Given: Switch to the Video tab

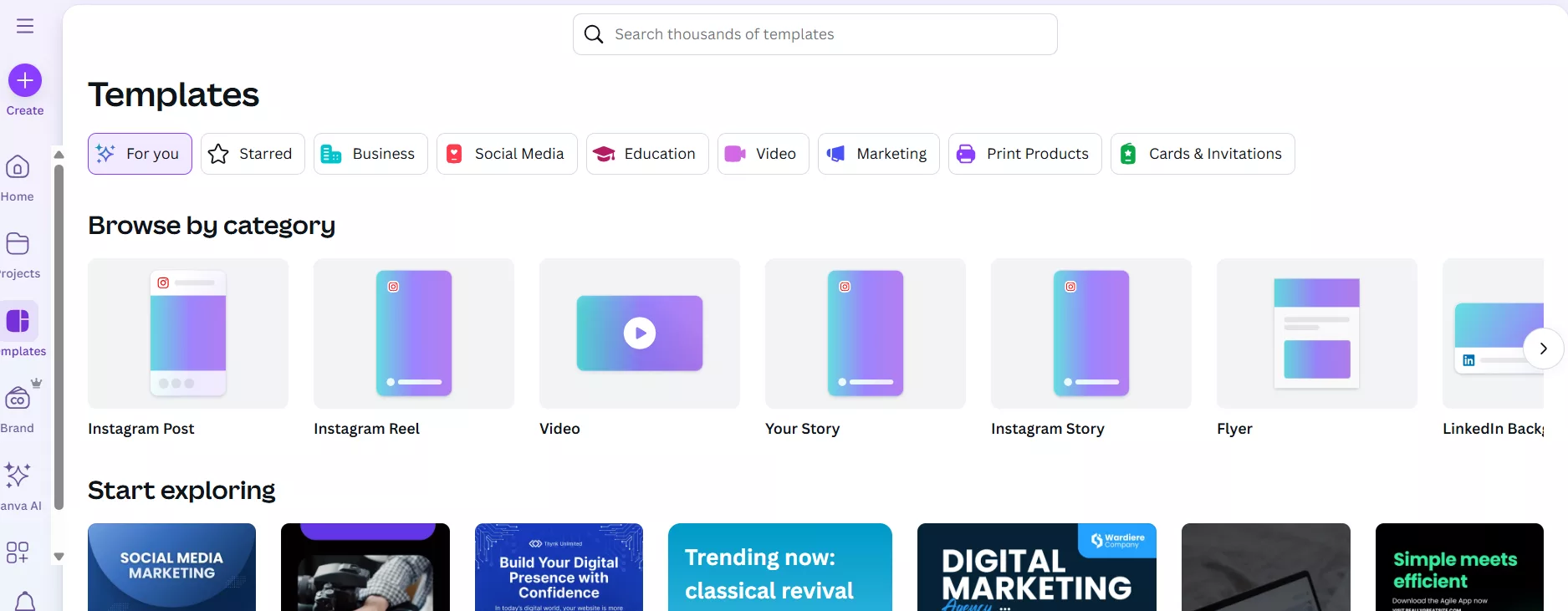Looking at the screenshot, I should pos(764,154).
